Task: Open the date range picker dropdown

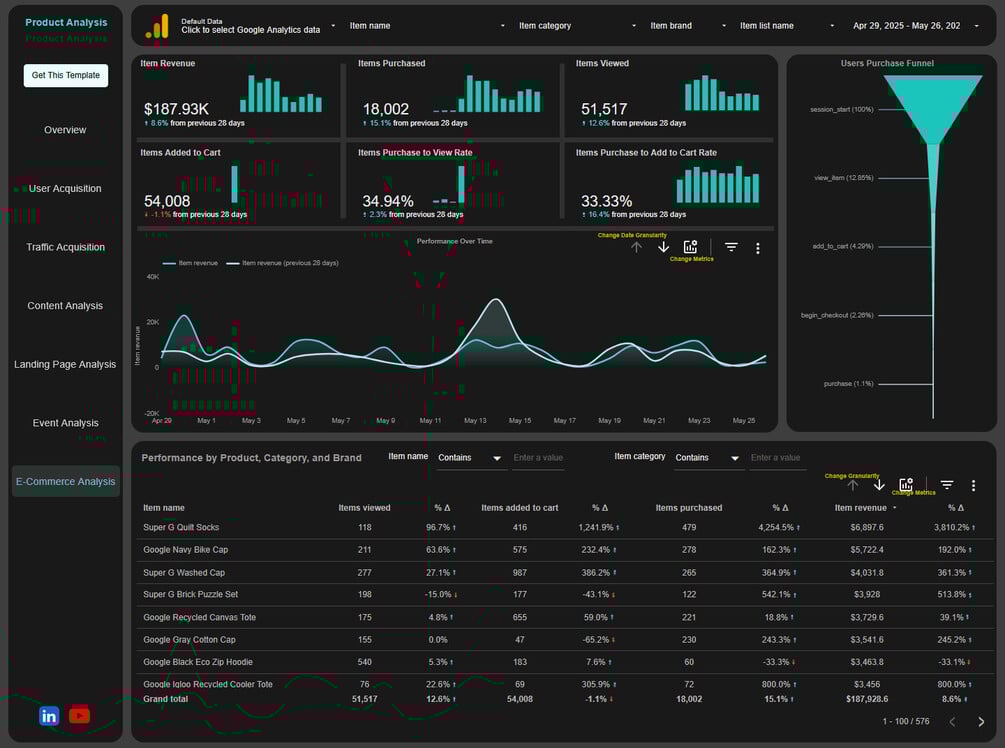Action: click(x=915, y=26)
